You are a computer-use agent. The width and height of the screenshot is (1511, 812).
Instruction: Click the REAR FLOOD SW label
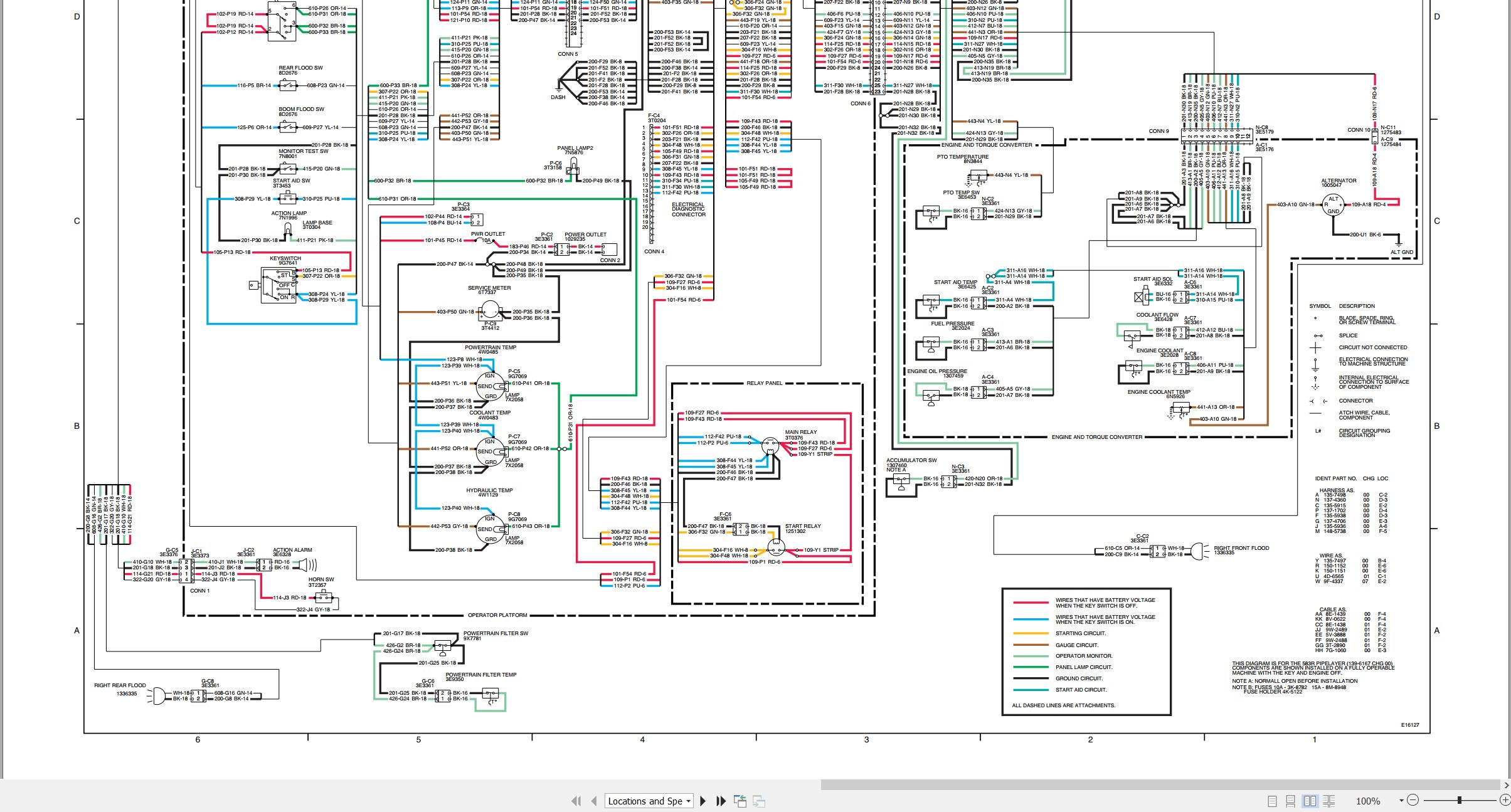pyautogui.click(x=300, y=68)
